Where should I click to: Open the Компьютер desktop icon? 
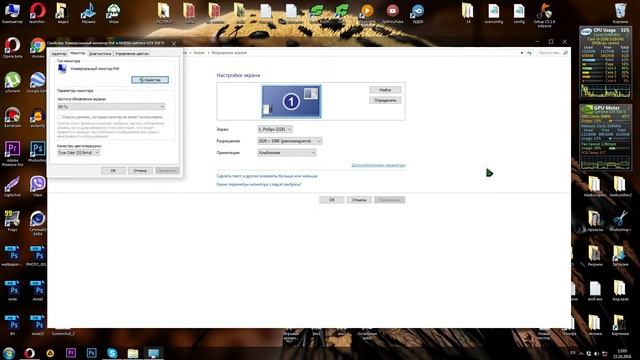12,13
